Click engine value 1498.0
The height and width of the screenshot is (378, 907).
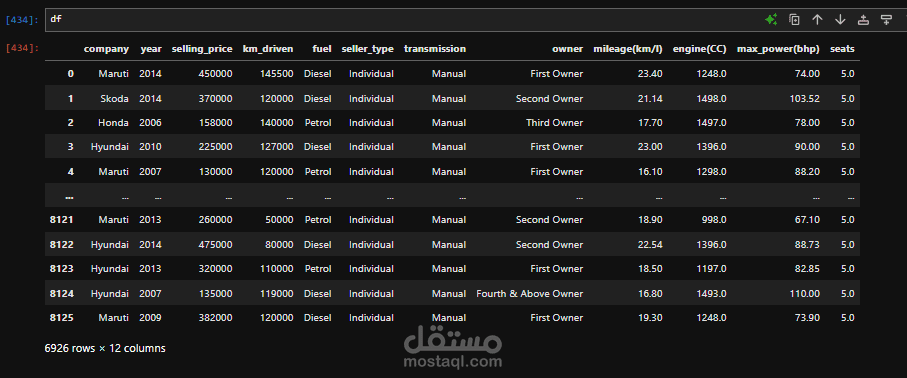[x=711, y=98]
